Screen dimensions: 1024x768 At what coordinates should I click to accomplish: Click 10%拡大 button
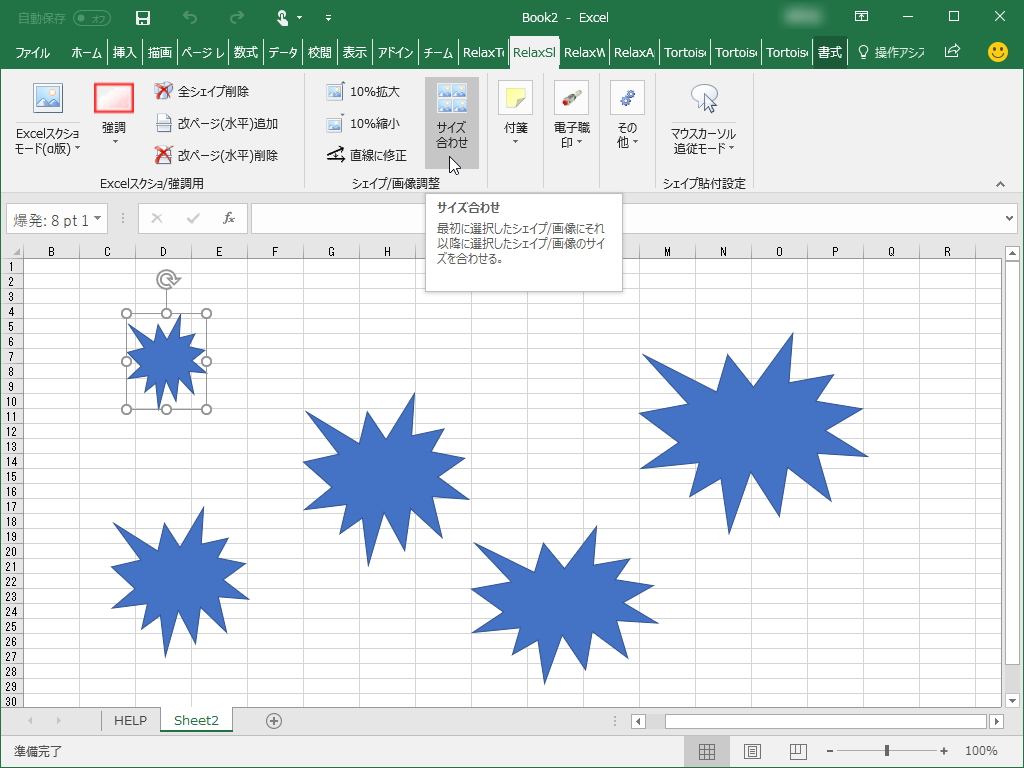(363, 91)
